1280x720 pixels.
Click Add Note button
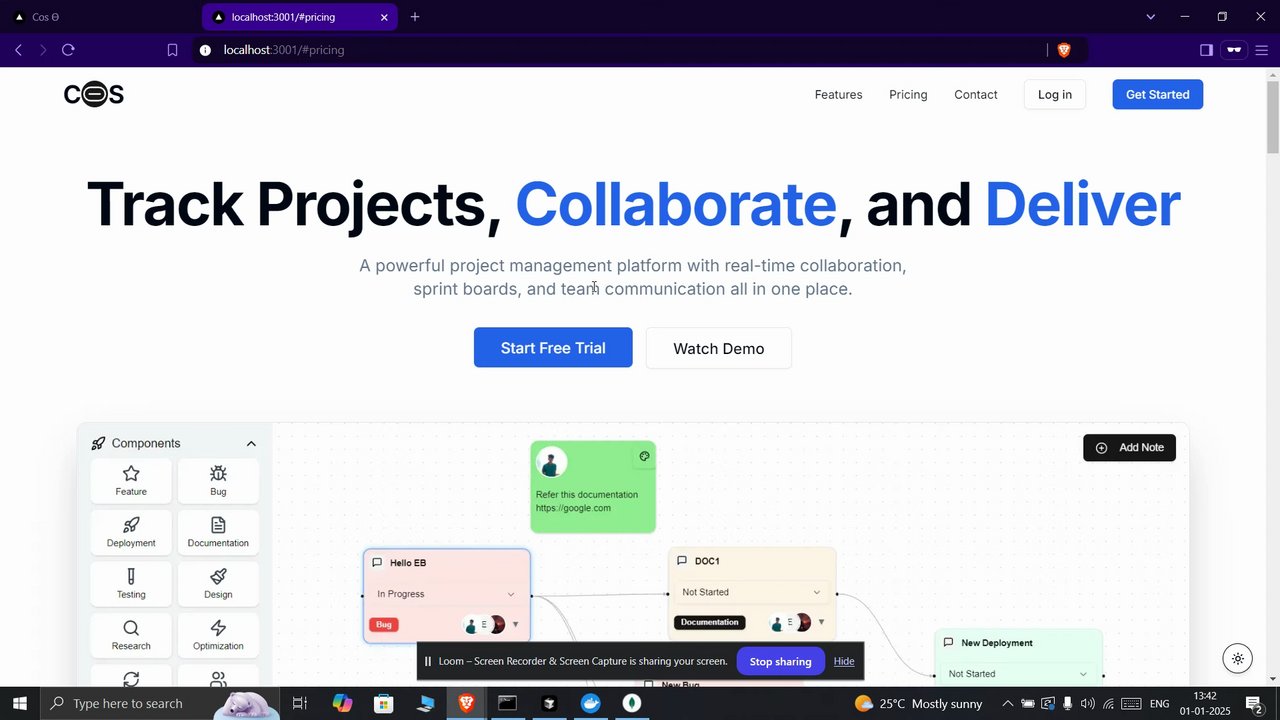coord(1129,448)
